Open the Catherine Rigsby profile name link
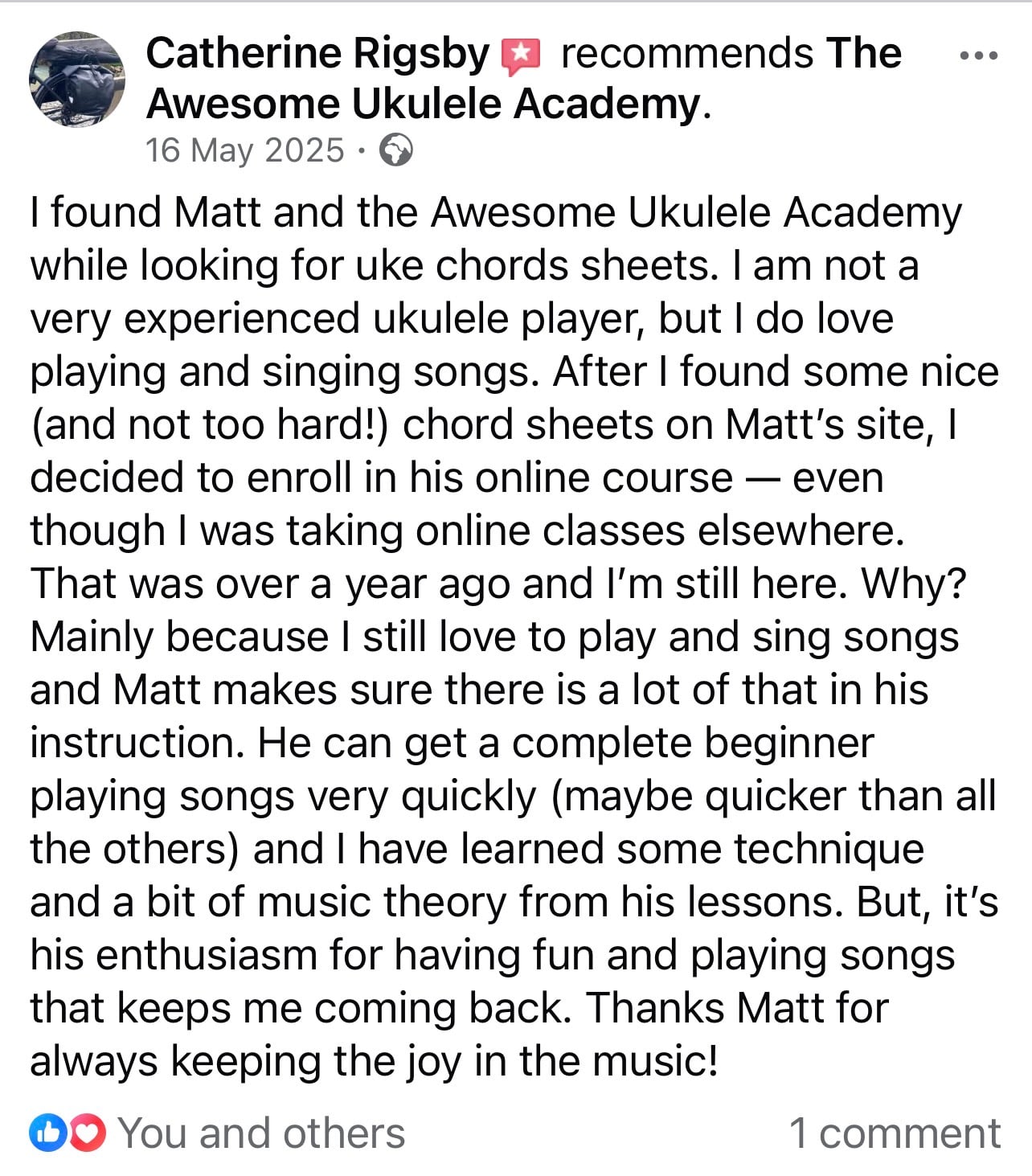The width and height of the screenshot is (1032, 1176). tap(317, 54)
